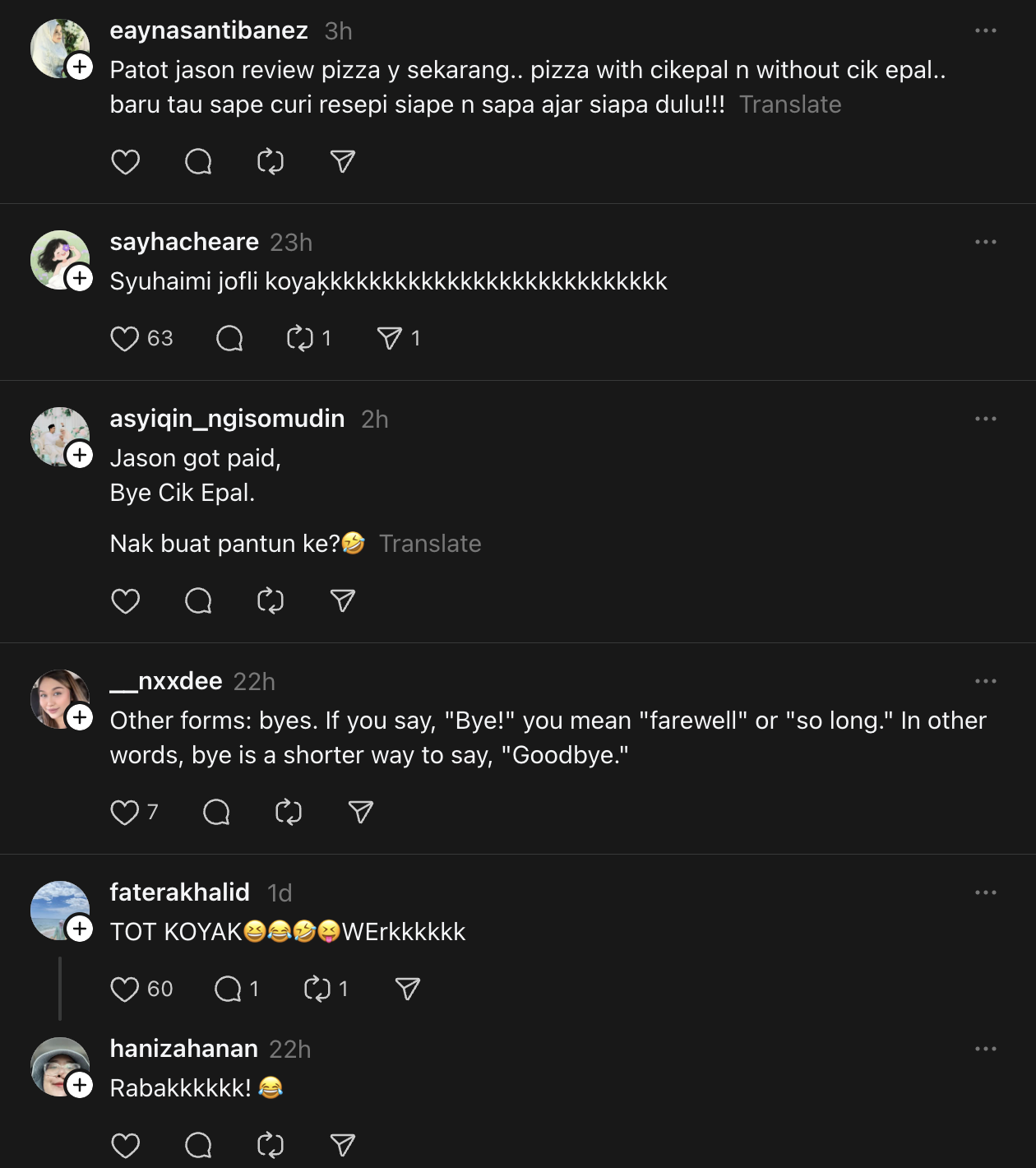Share sayhacheare's comment using send icon
The image size is (1036, 1168).
pyautogui.click(x=389, y=339)
